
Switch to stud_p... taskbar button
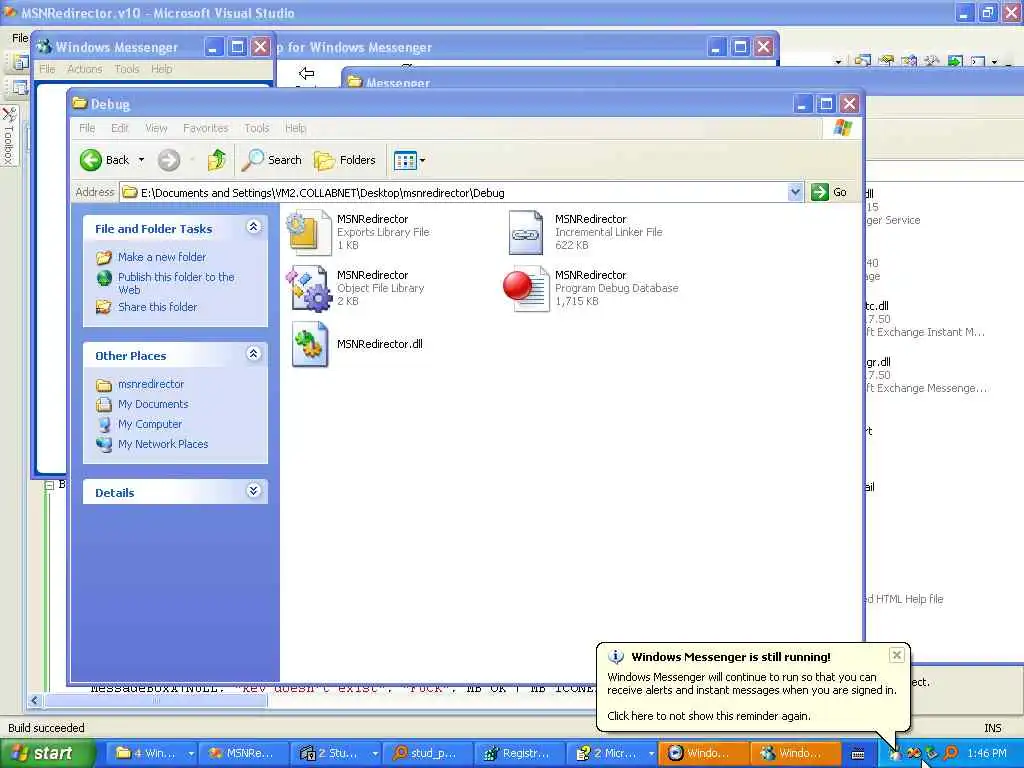click(428, 753)
